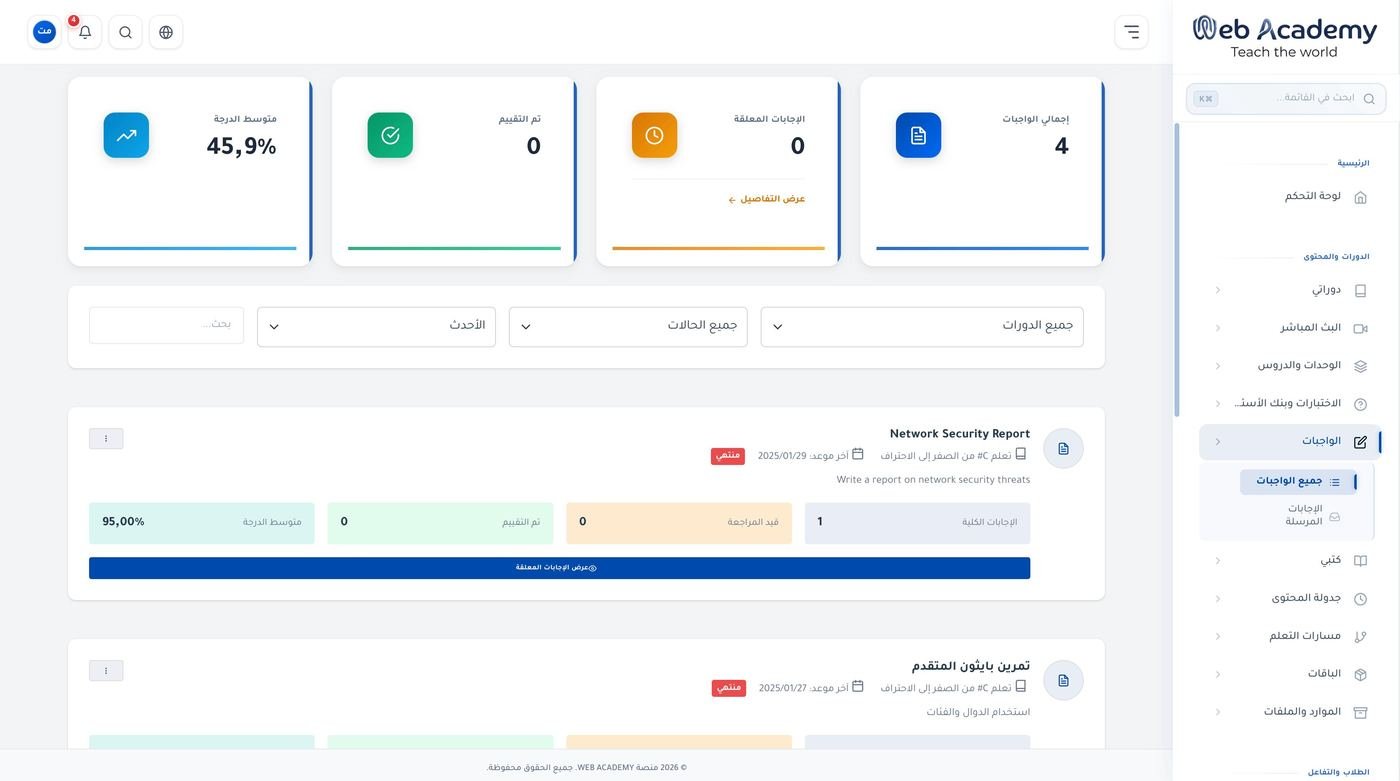Toggle the sidebar with hamburger menu icon
Viewport: 1400px width, 781px height.
click(1131, 32)
